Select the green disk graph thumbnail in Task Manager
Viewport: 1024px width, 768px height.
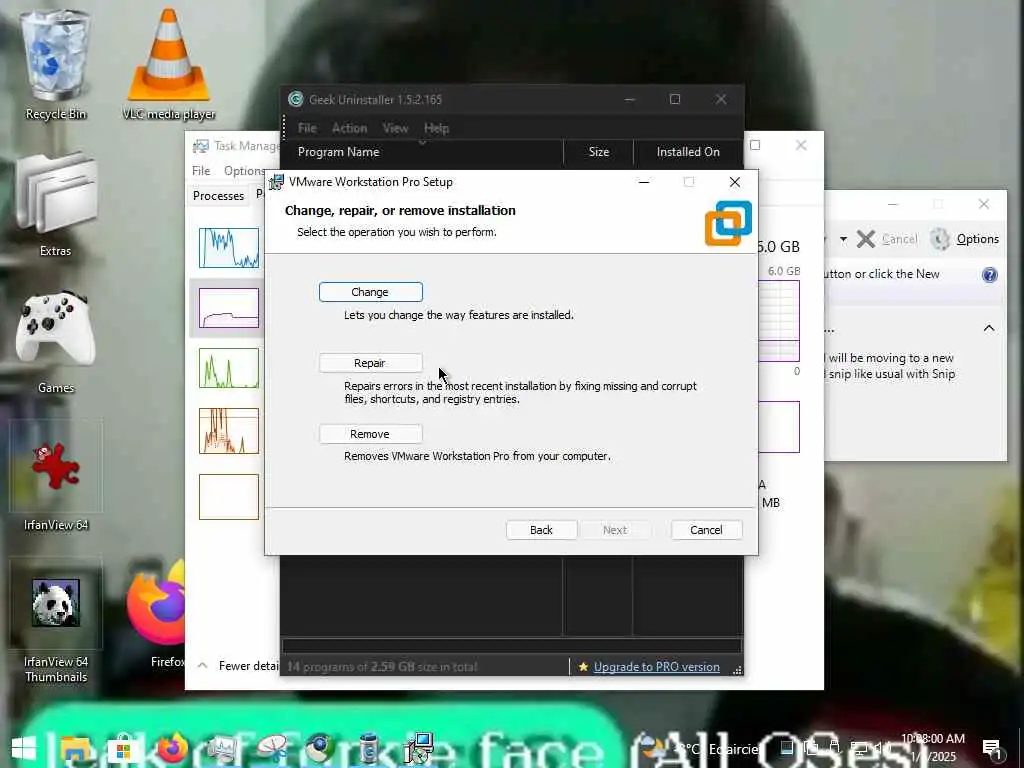pyautogui.click(x=229, y=368)
